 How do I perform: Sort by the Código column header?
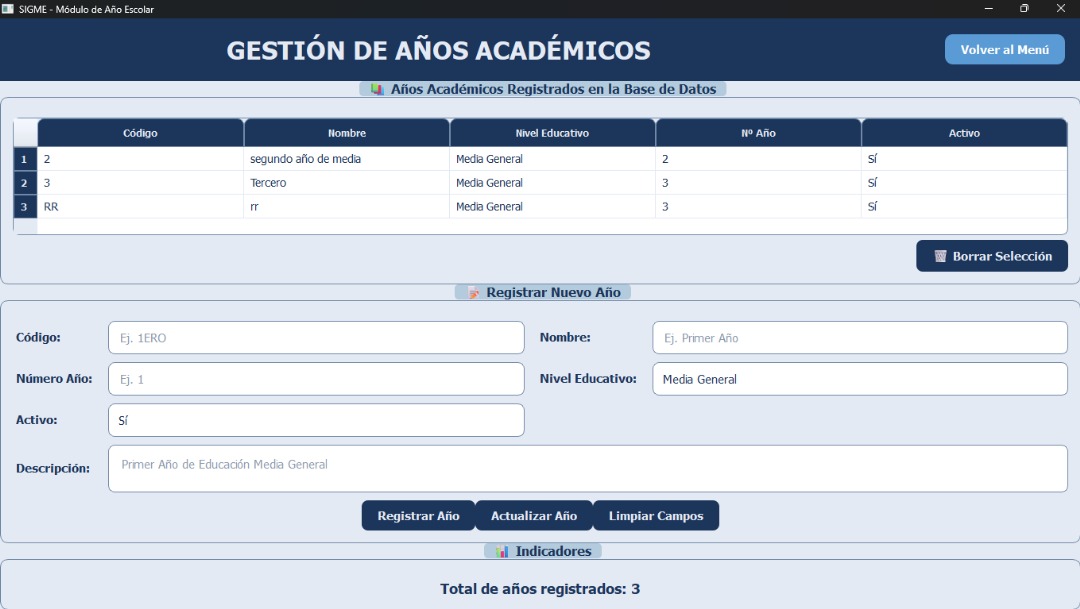(140, 133)
